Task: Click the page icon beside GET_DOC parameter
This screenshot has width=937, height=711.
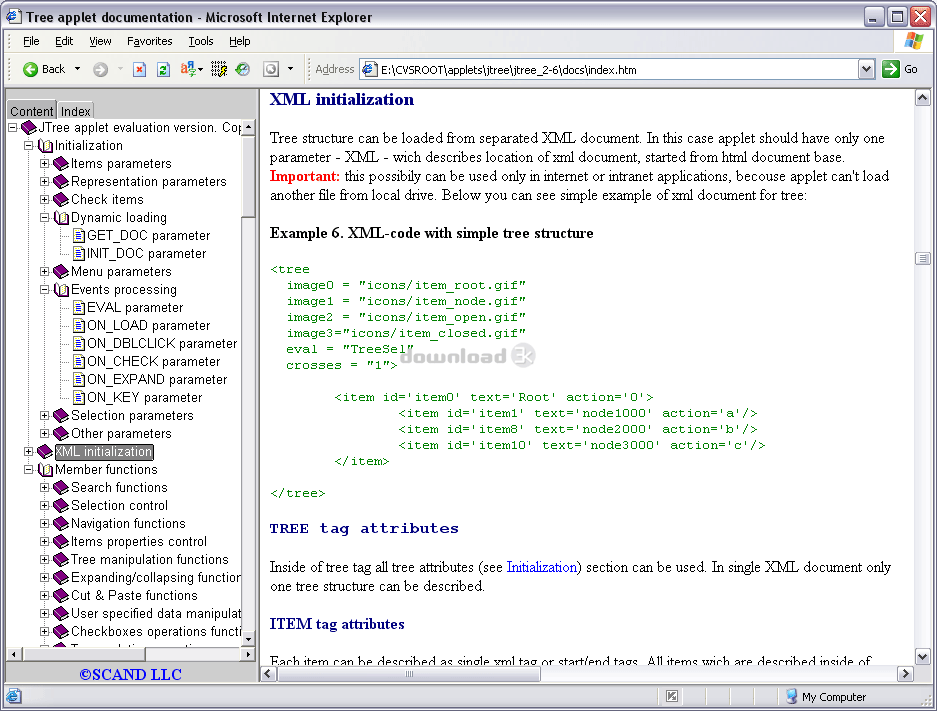Action: [x=79, y=235]
